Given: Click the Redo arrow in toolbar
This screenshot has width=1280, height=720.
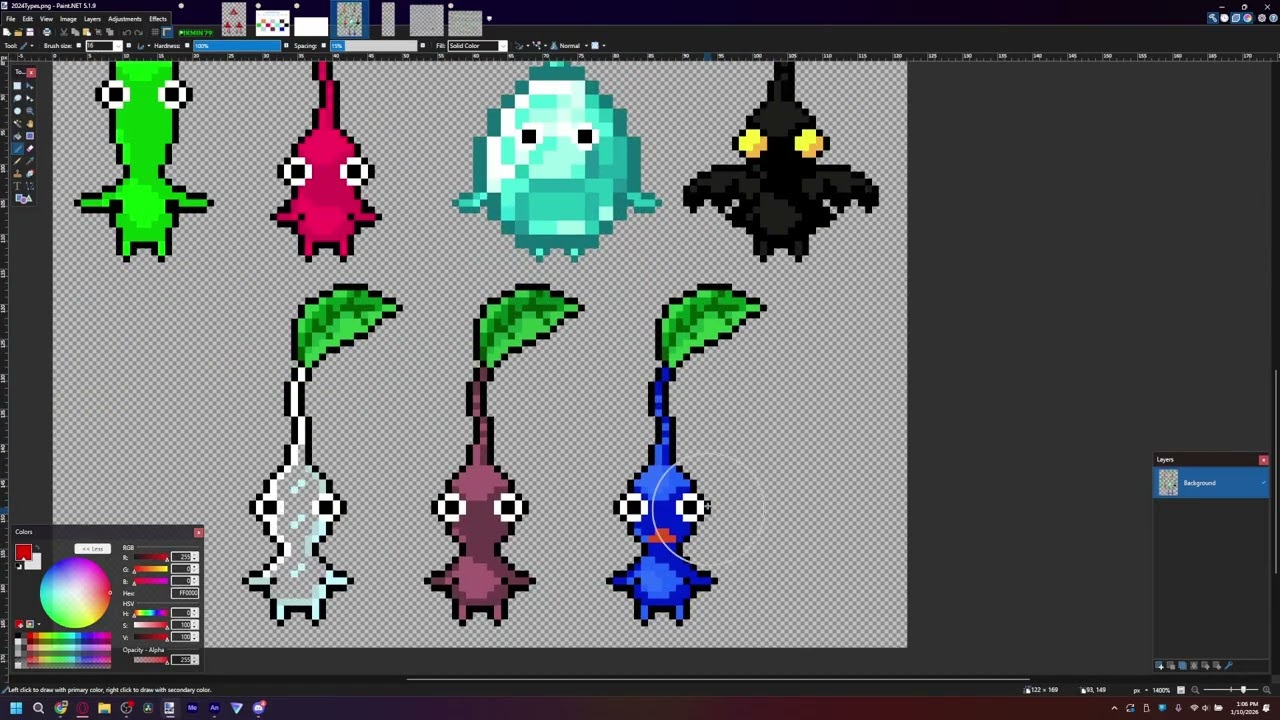Looking at the screenshot, I should 138,32.
